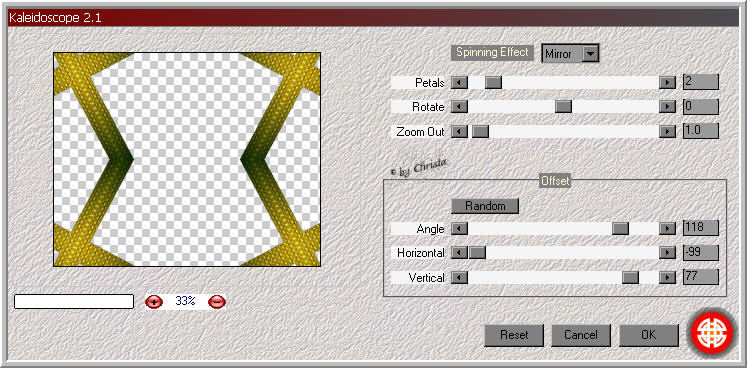
Task: Open the Spinning Effect Mirror dropdown
Action: 591,53
